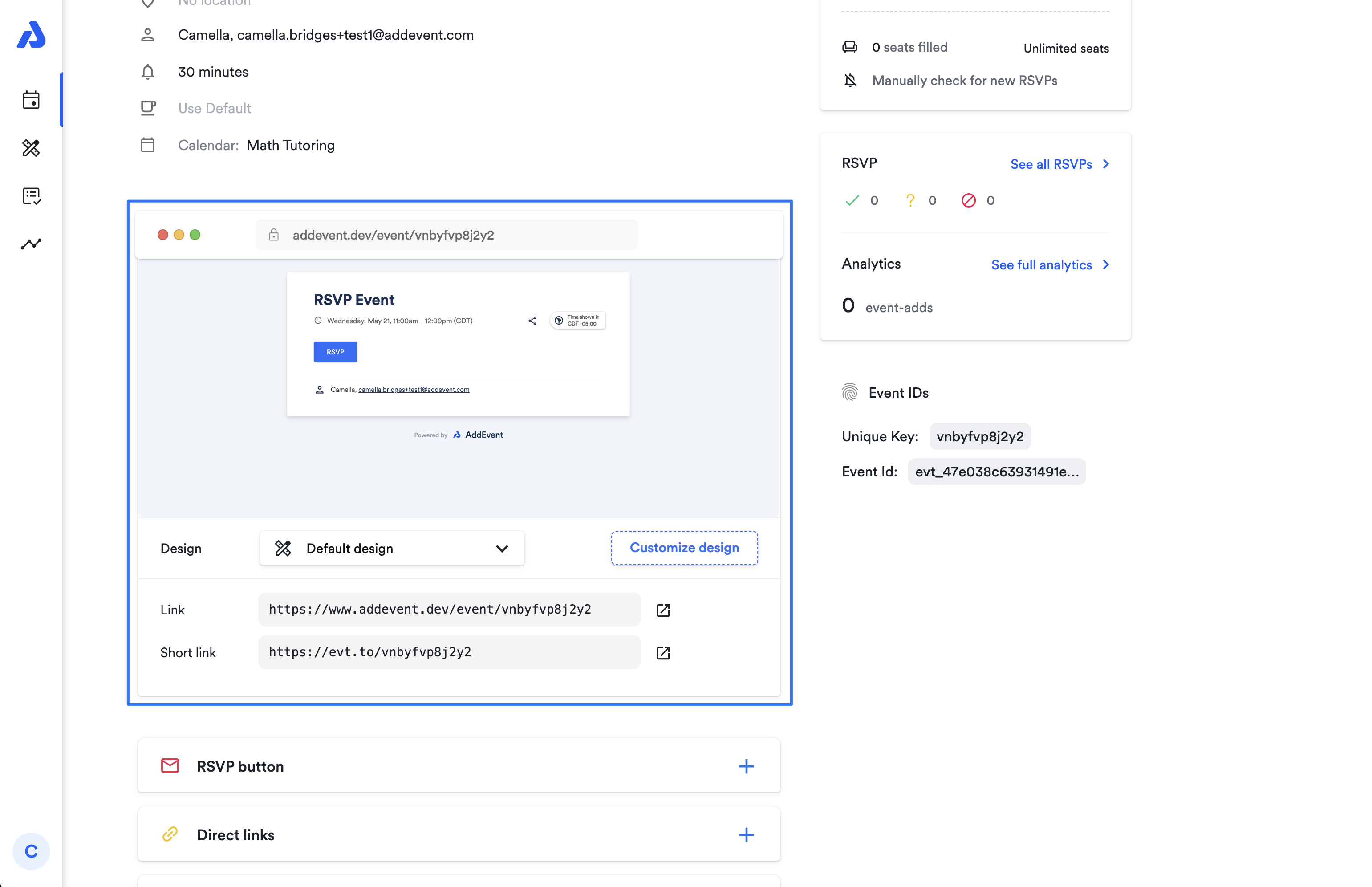Click the blue RSVP preview button
Image resolution: width=1372 pixels, height=887 pixels.
(x=335, y=352)
